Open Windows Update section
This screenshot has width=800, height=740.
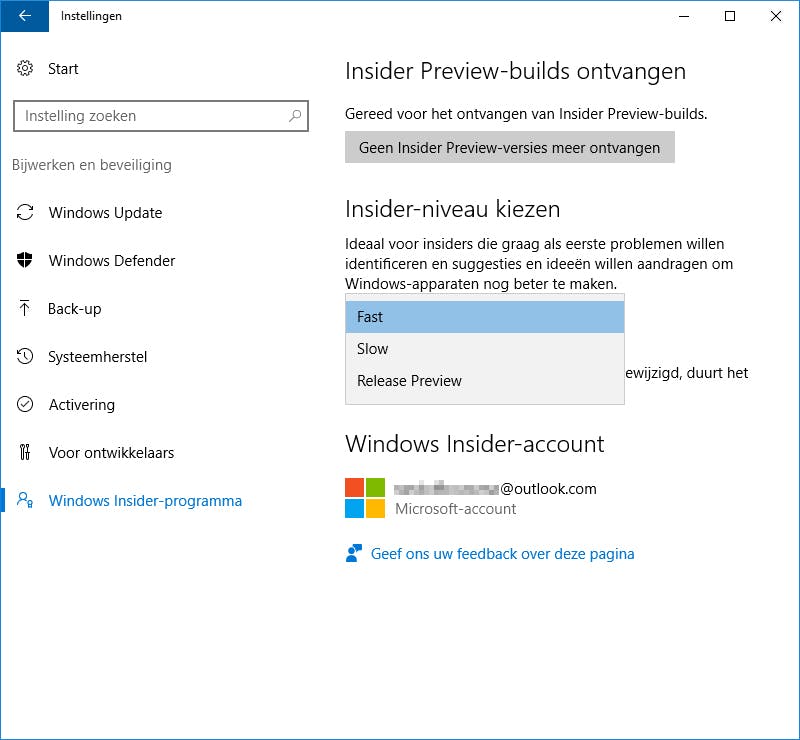tap(105, 212)
